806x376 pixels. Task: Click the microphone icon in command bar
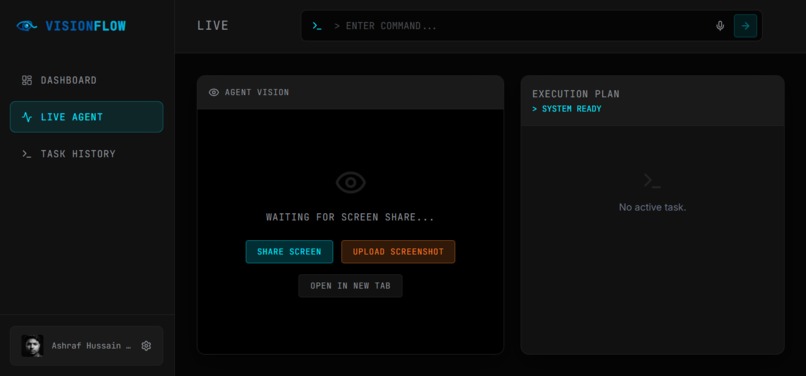(x=720, y=26)
